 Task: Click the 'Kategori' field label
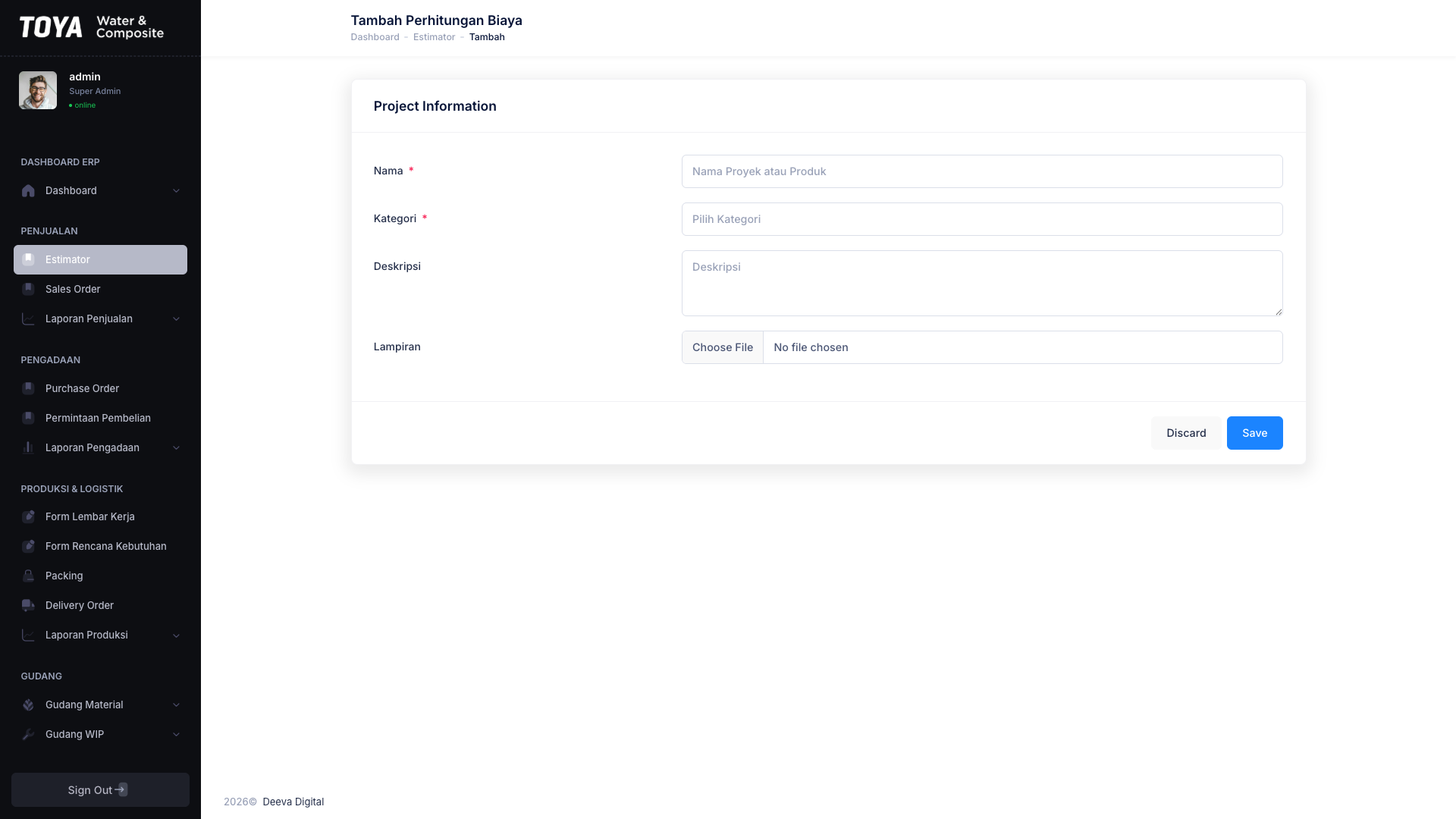(394, 218)
